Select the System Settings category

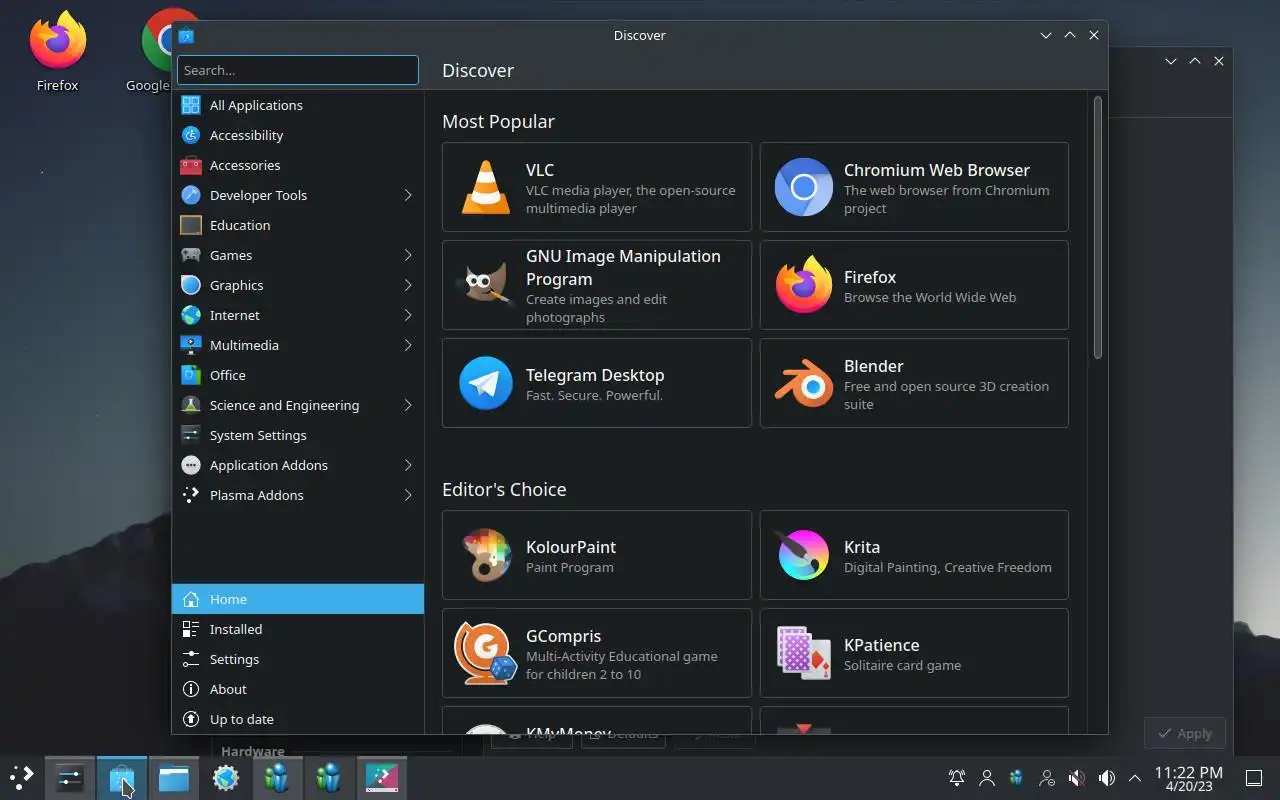(298, 435)
